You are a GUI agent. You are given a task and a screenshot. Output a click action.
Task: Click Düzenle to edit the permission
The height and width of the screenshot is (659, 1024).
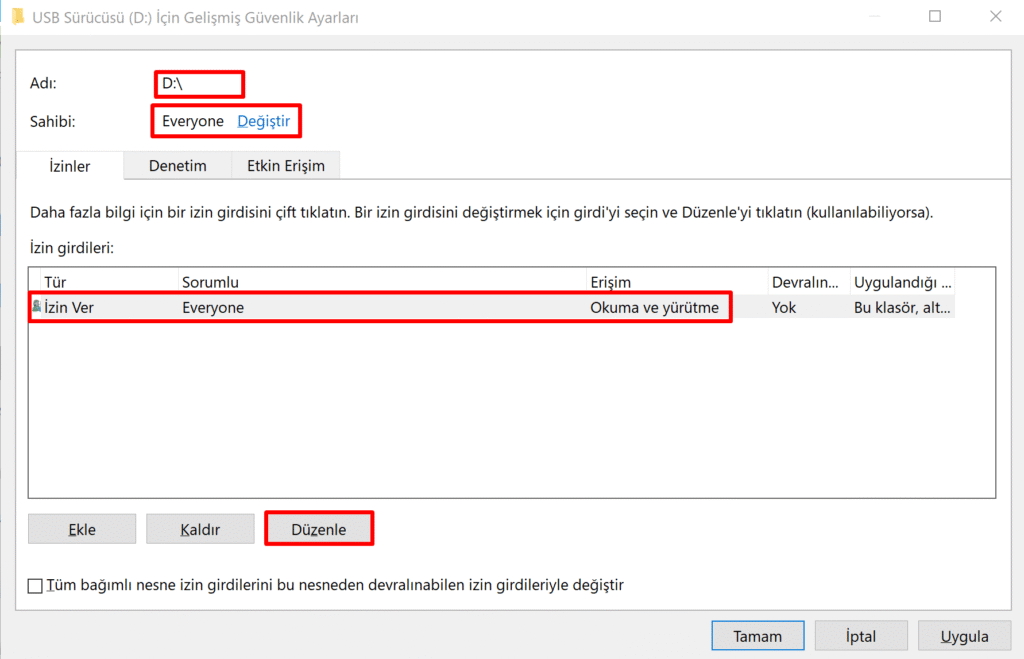(x=318, y=529)
